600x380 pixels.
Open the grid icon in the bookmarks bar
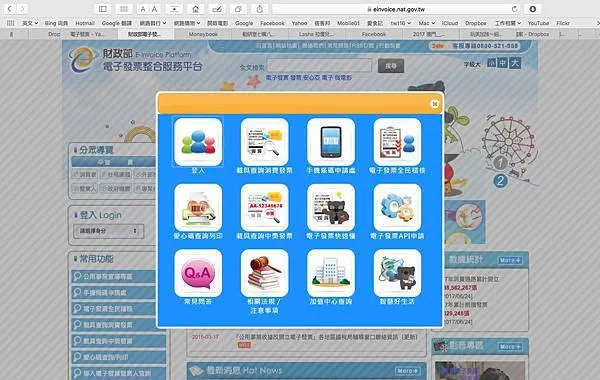11,23
